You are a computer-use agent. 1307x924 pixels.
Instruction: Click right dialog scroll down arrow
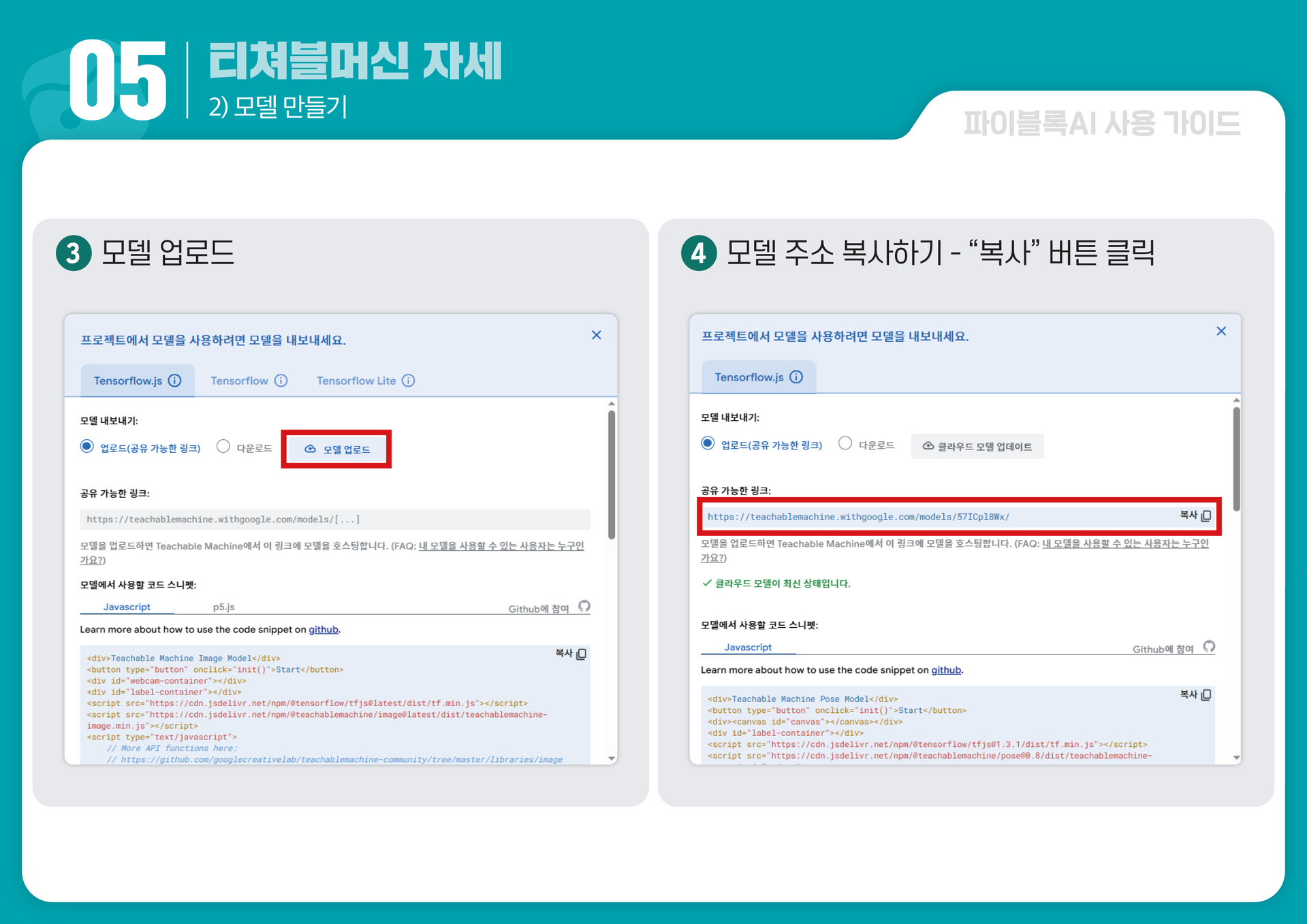pos(1236,758)
